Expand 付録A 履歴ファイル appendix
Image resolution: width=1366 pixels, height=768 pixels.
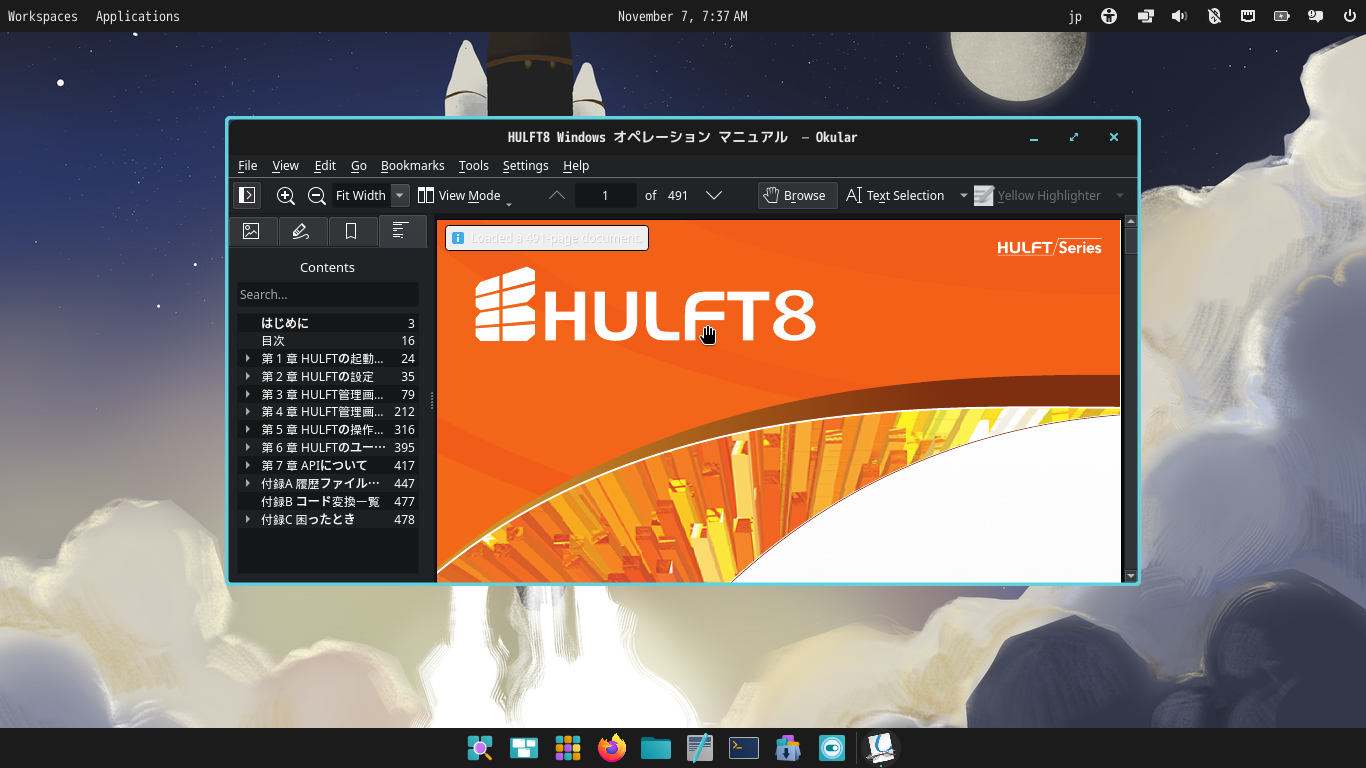coord(248,484)
